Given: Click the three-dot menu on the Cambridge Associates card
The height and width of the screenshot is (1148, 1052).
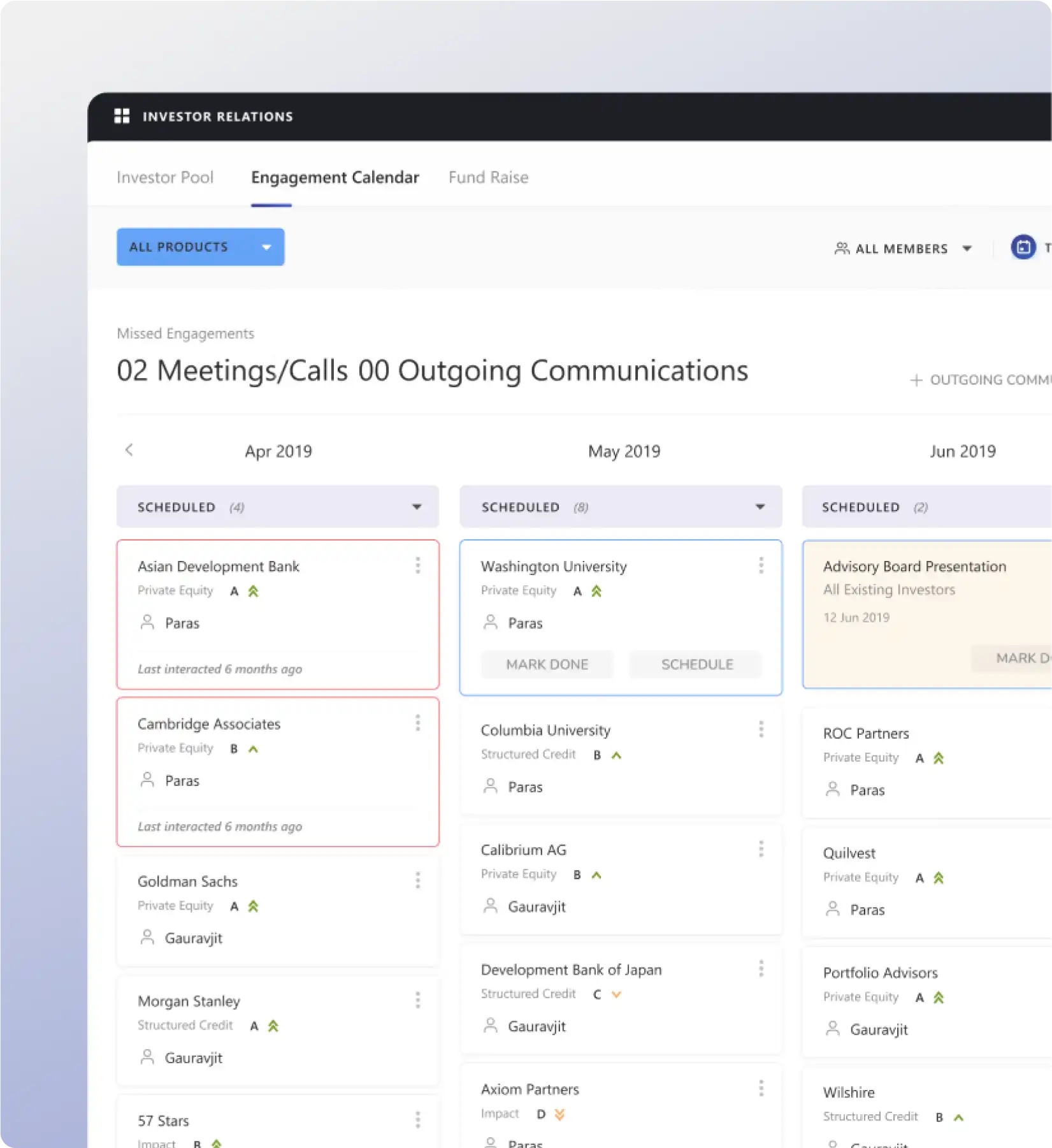Looking at the screenshot, I should pyautogui.click(x=418, y=723).
